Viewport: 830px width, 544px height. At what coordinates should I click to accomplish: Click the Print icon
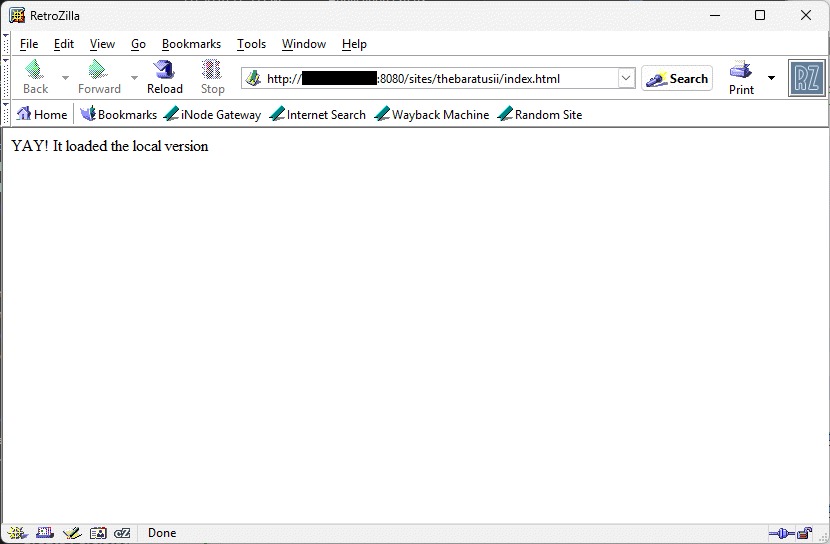pyautogui.click(x=741, y=70)
